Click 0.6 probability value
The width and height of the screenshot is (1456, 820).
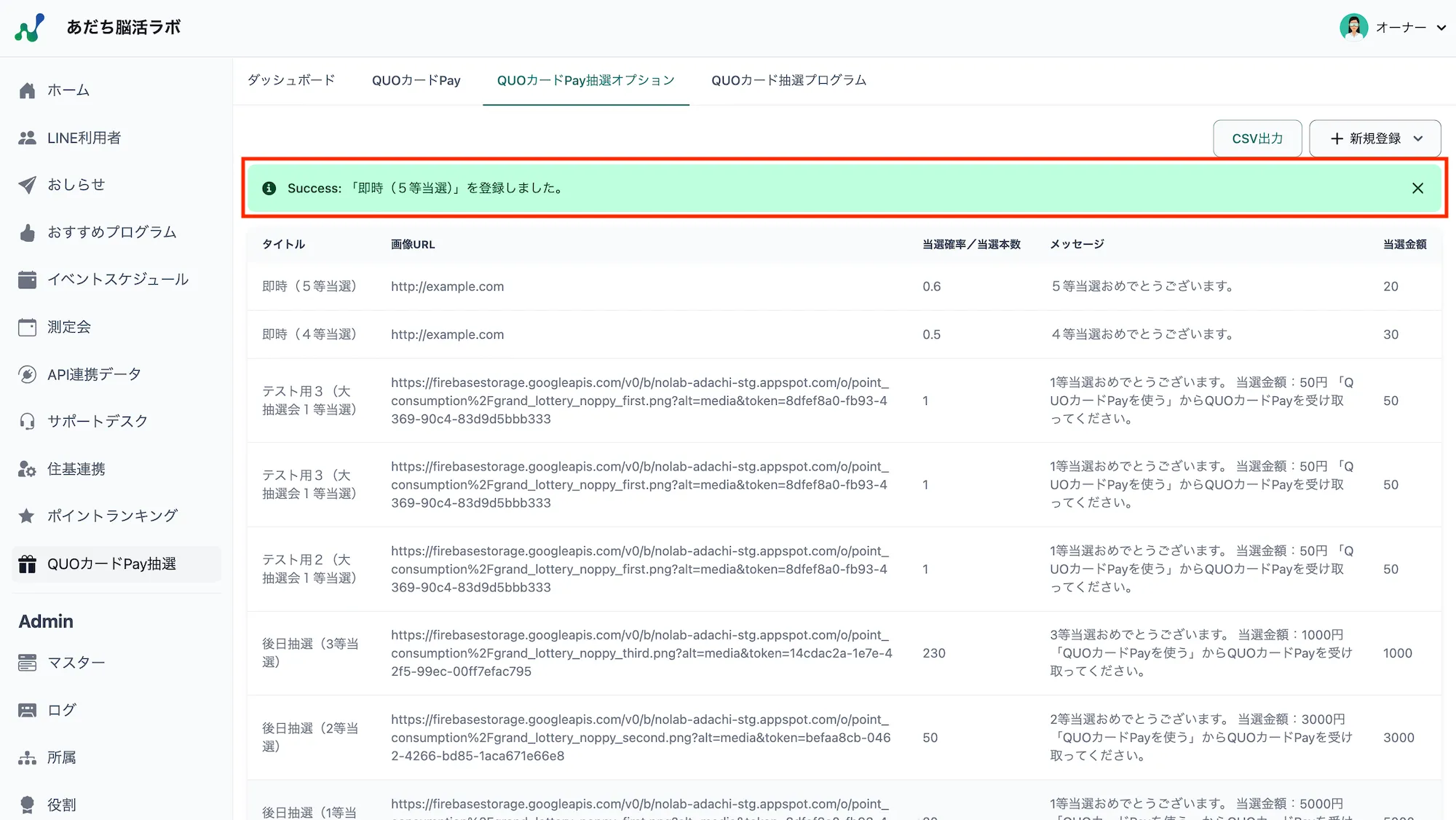pyautogui.click(x=932, y=286)
